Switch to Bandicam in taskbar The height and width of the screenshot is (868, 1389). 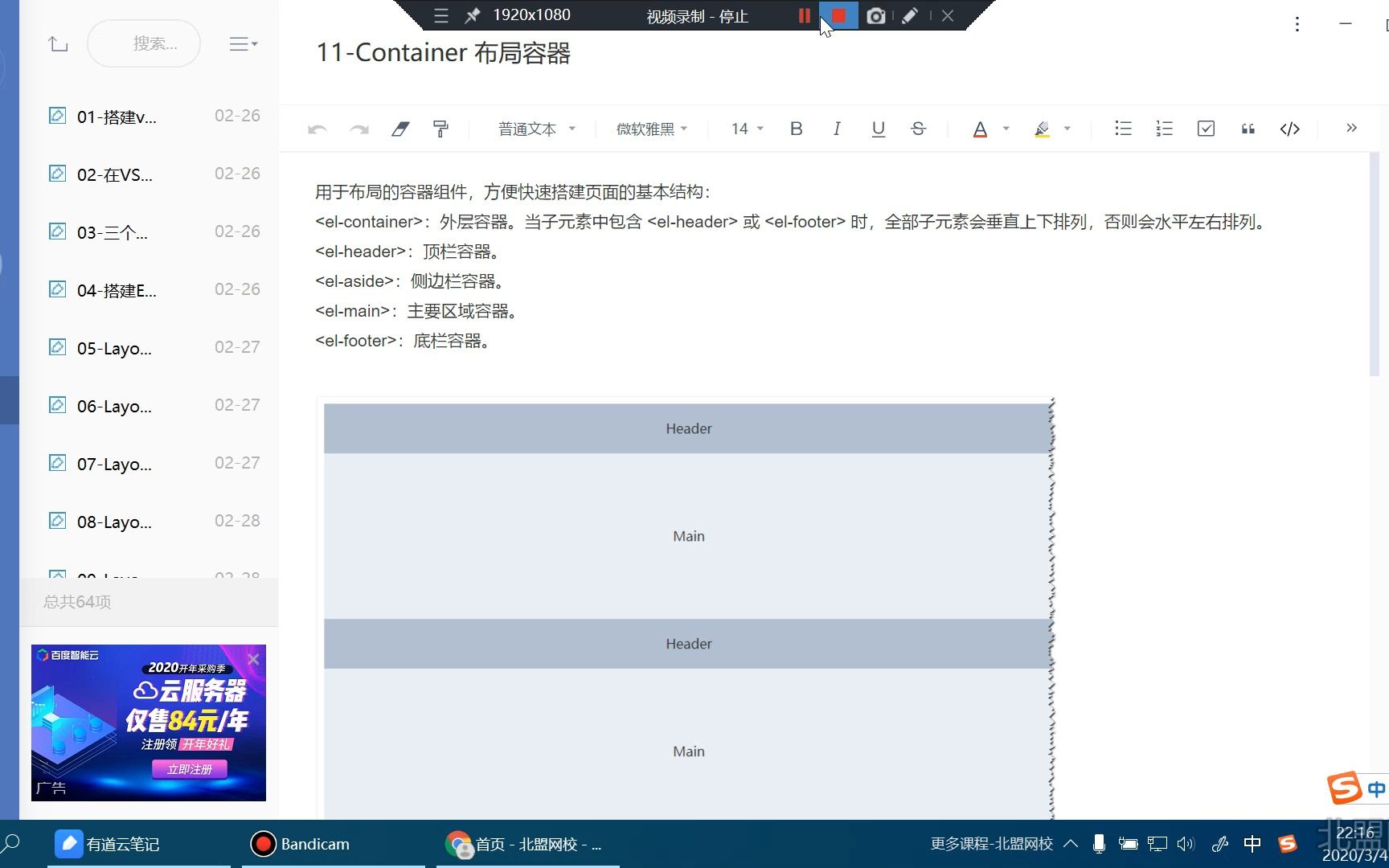click(333, 844)
